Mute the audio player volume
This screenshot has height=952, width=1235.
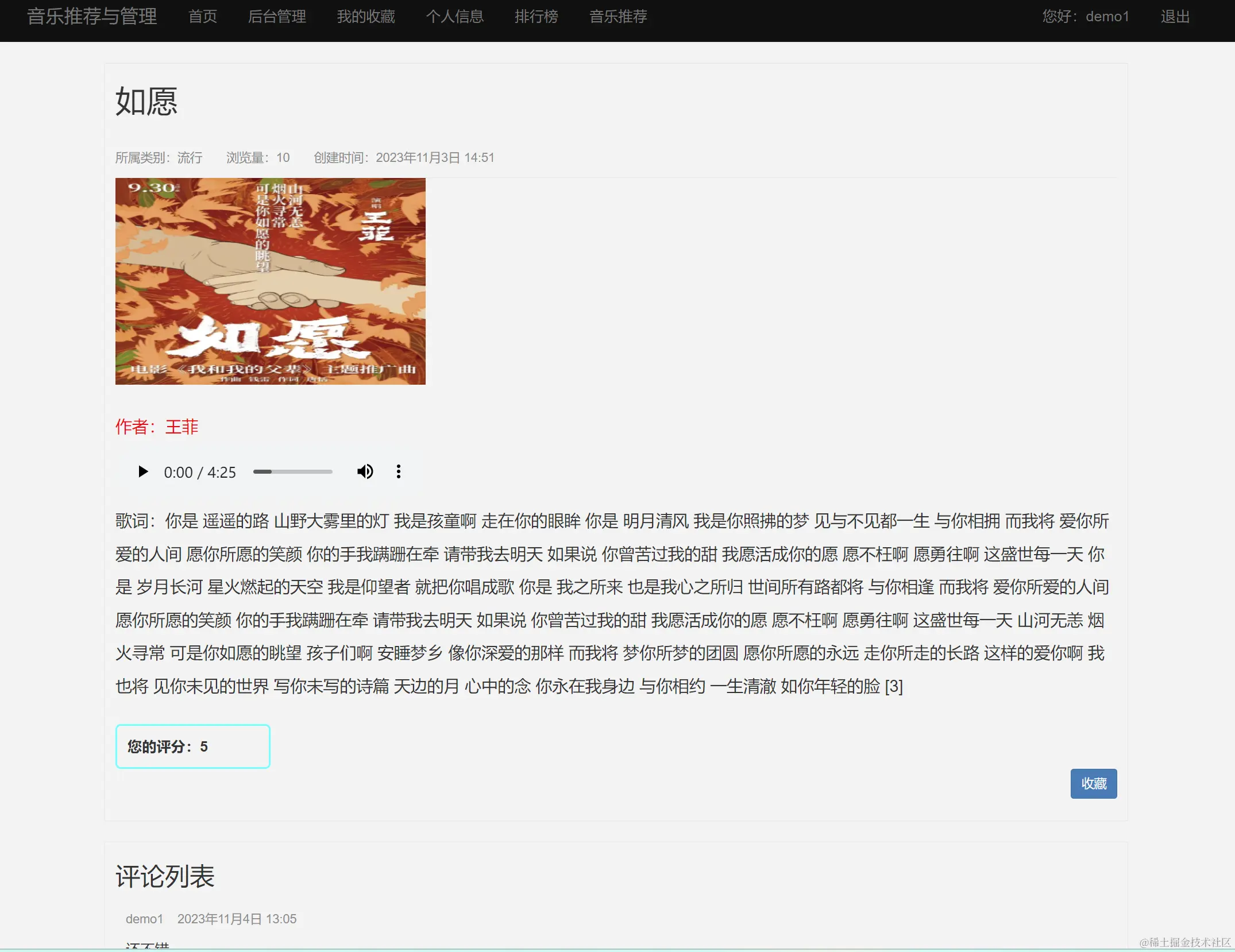pyautogui.click(x=365, y=472)
